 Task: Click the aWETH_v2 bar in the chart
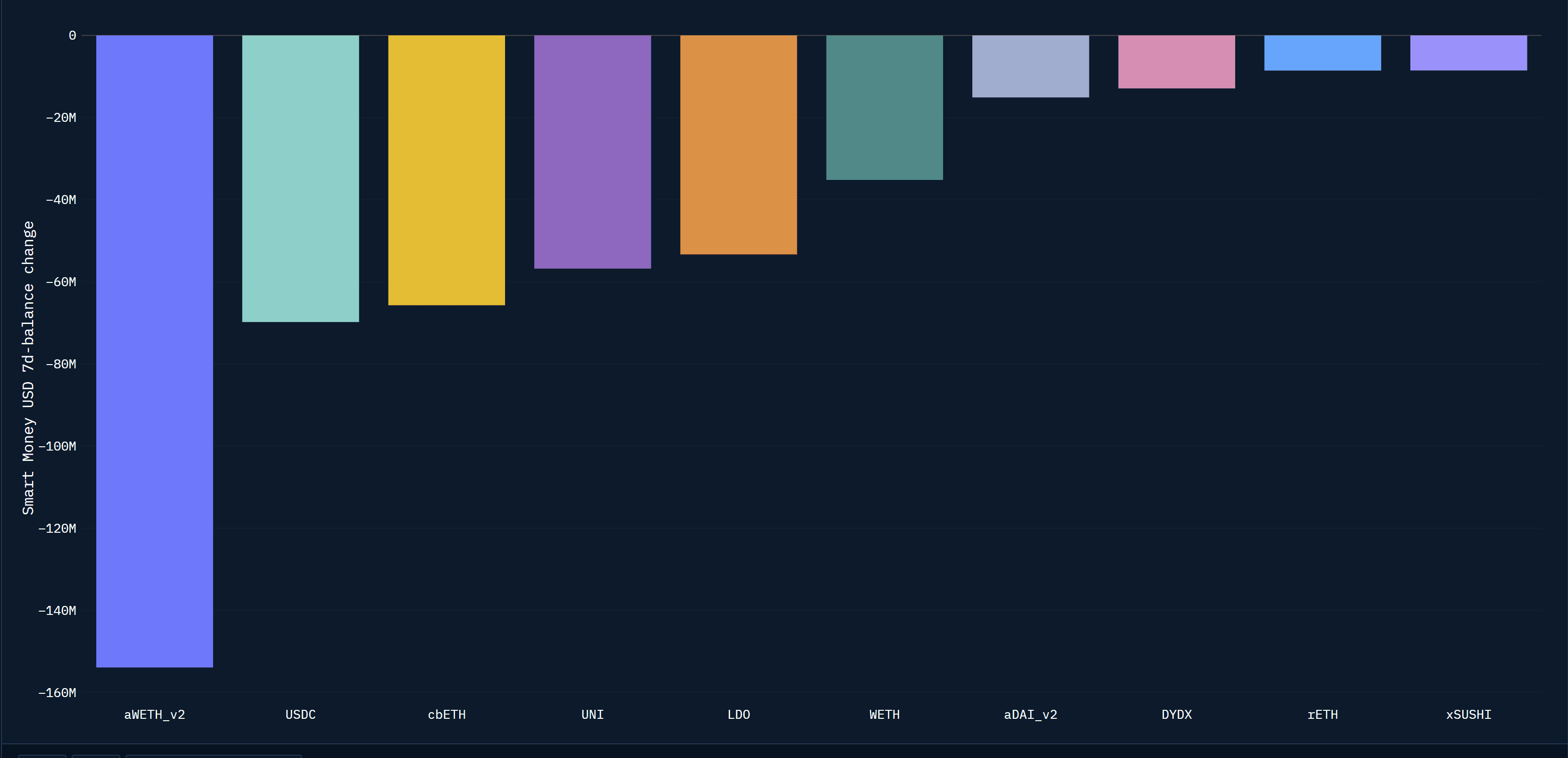pyautogui.click(x=155, y=351)
